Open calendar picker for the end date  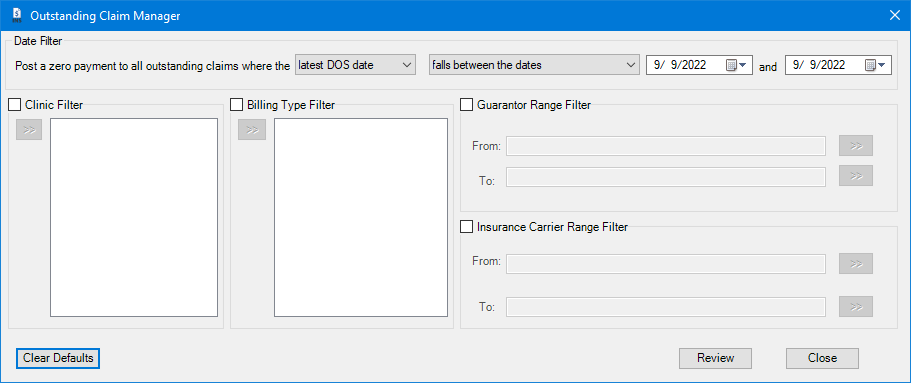876,66
